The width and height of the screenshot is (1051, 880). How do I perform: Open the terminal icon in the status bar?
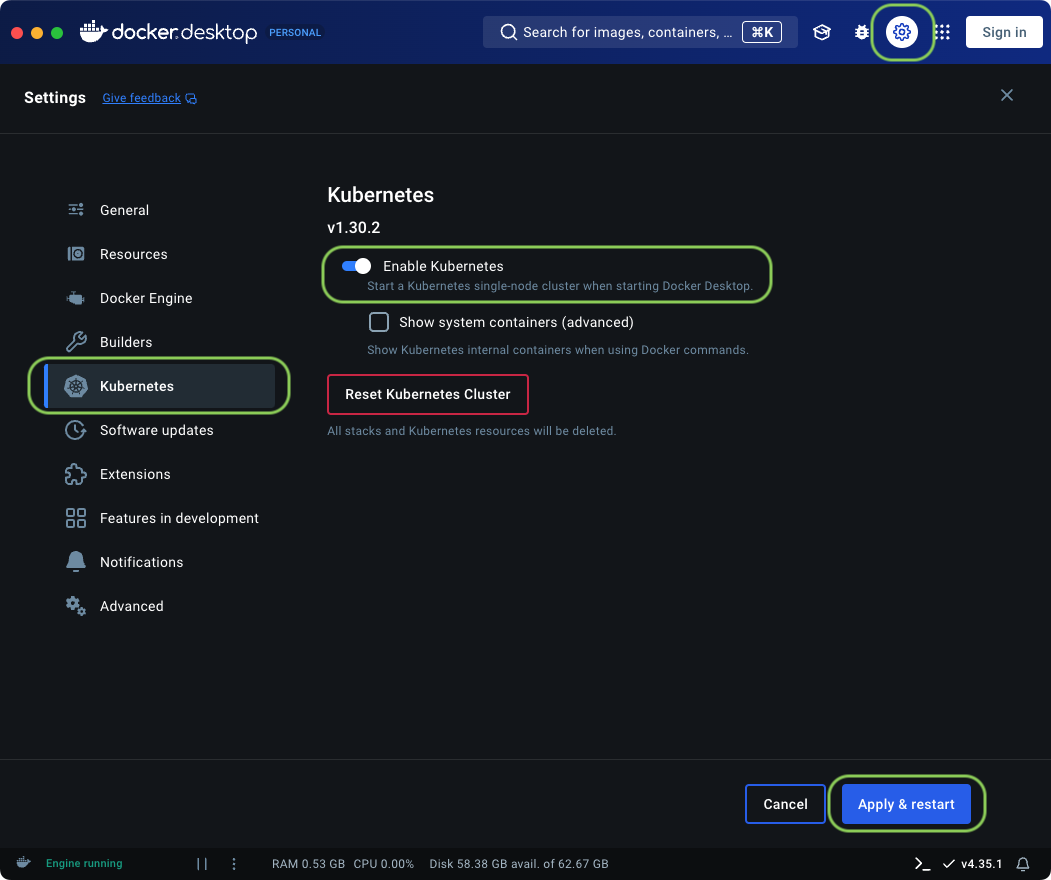point(922,863)
